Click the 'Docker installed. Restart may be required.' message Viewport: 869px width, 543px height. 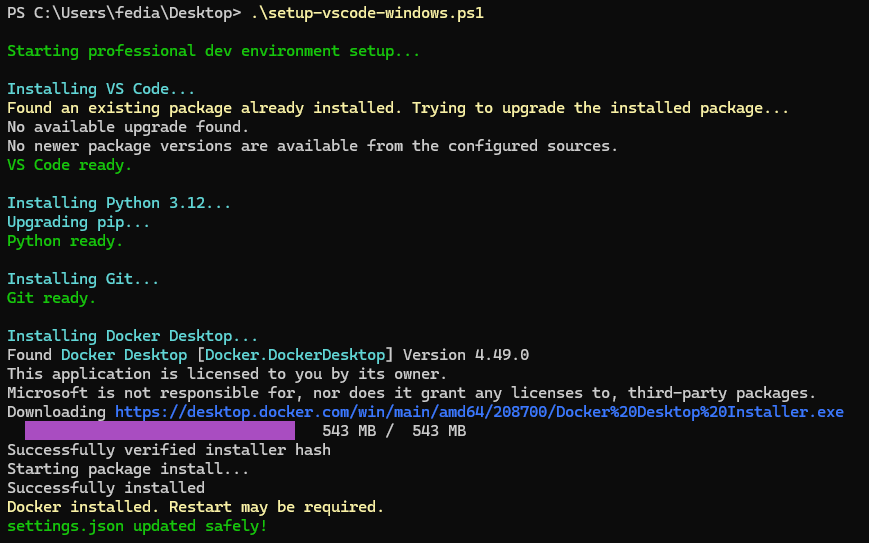click(x=195, y=507)
